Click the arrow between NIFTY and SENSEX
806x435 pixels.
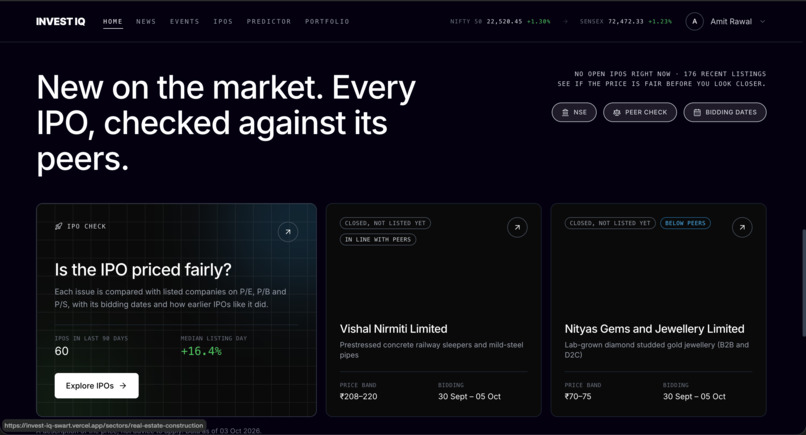coord(565,22)
